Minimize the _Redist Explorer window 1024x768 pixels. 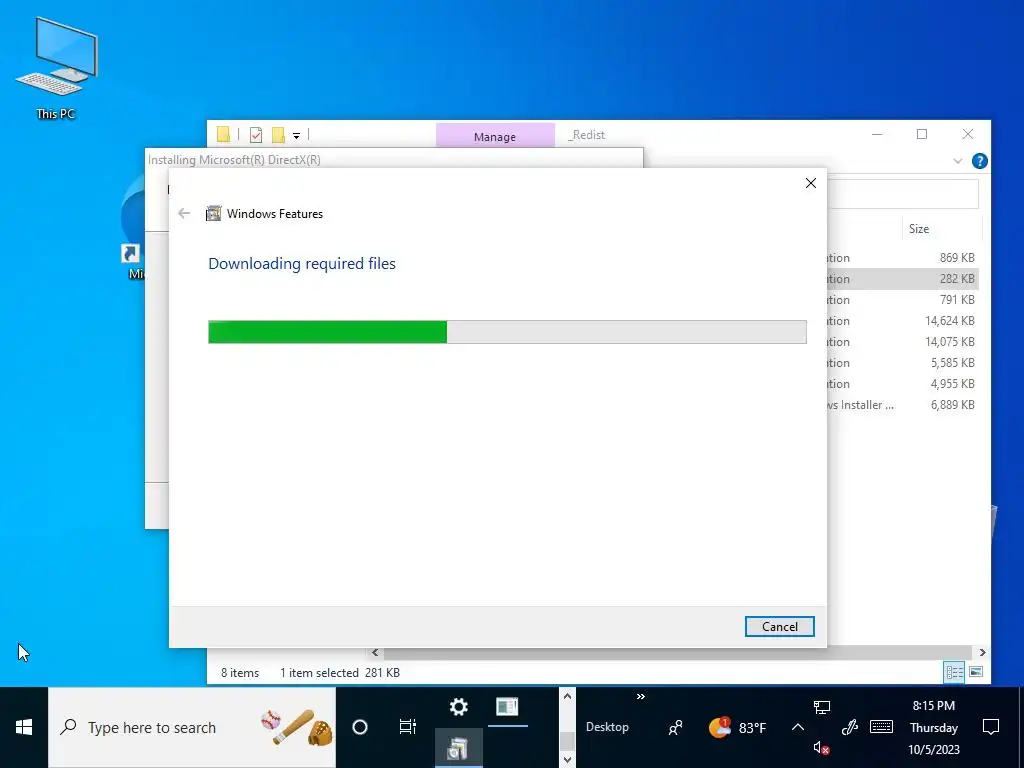877,134
